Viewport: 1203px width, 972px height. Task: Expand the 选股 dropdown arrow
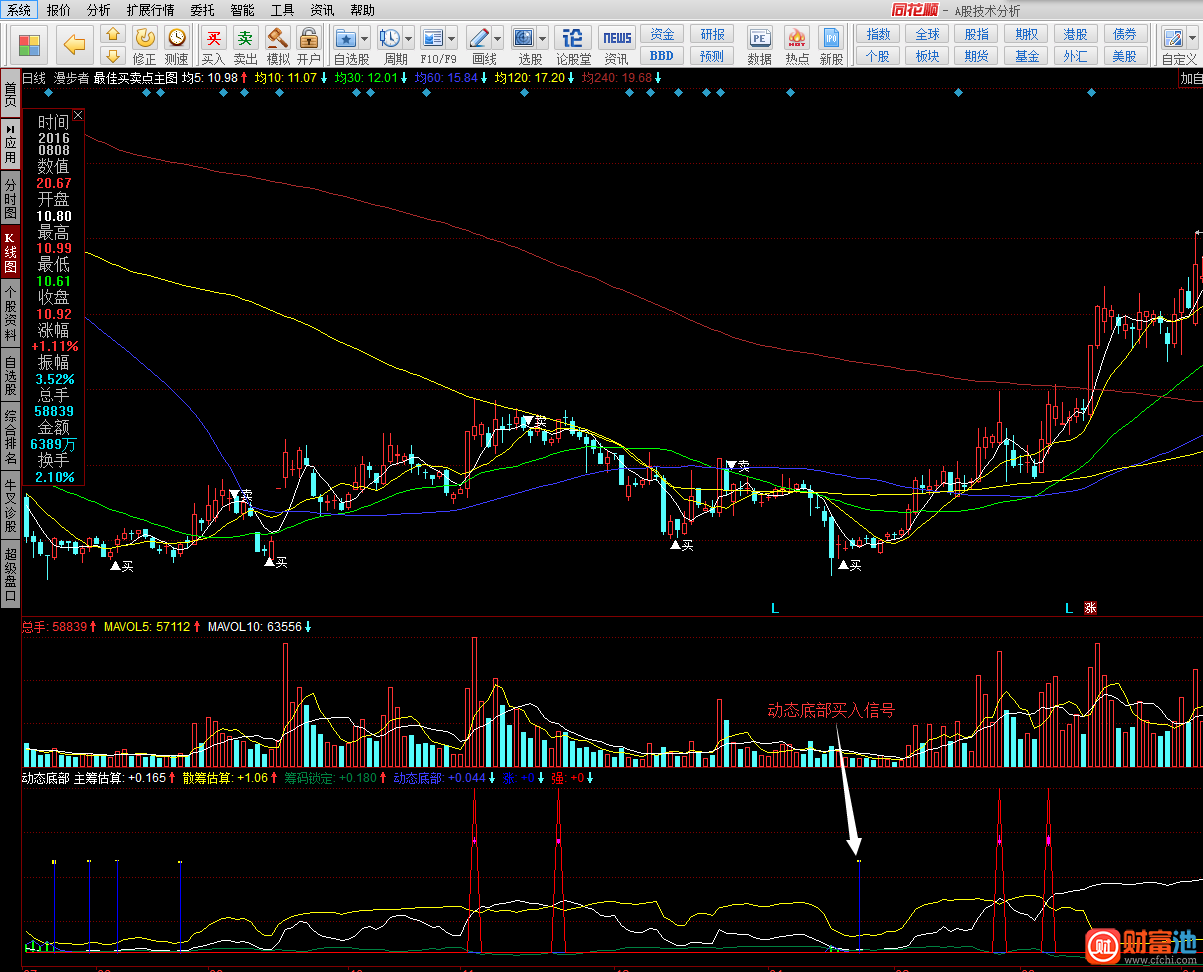(542, 38)
